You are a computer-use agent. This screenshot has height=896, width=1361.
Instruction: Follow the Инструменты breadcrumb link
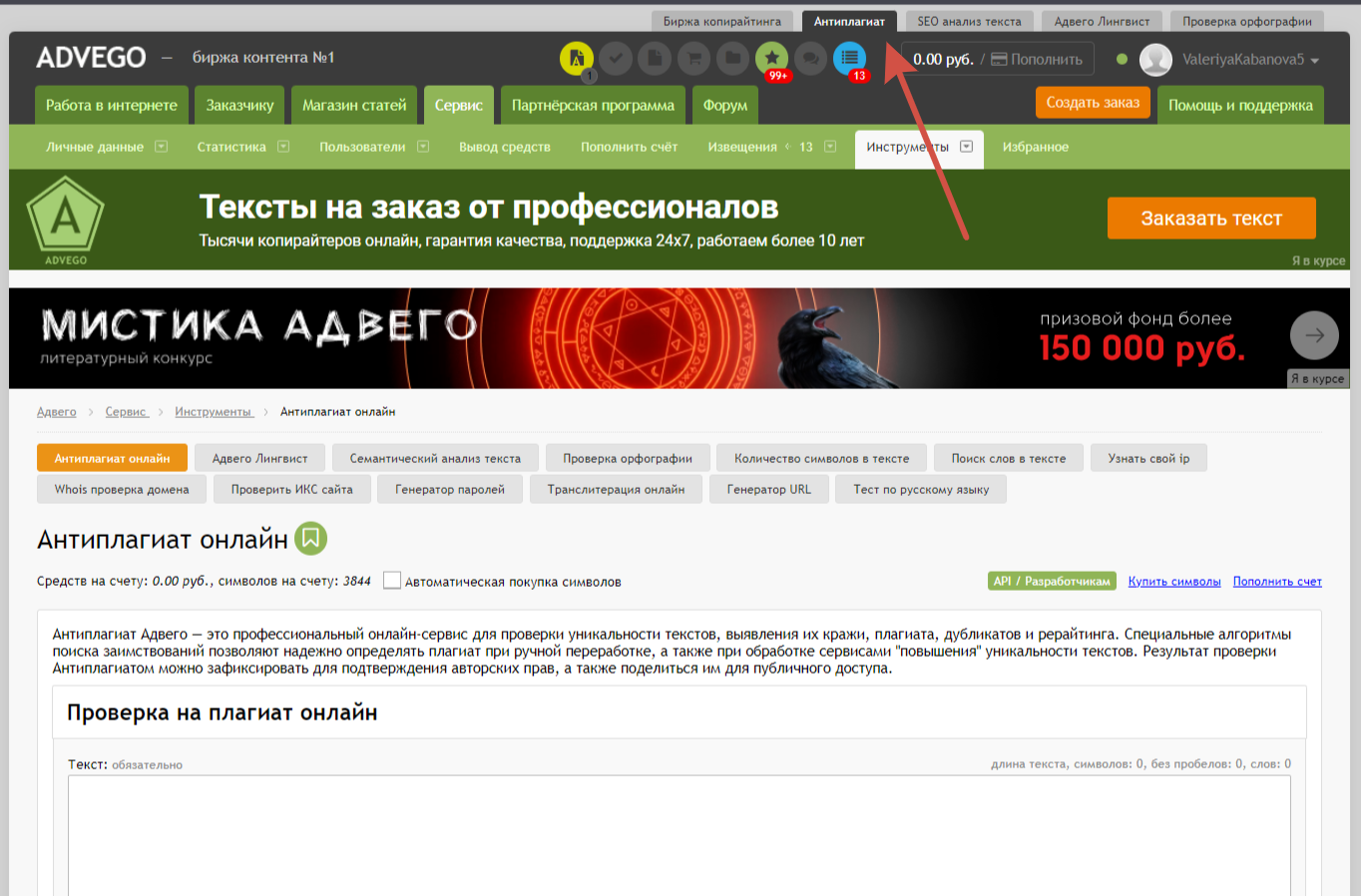(214, 411)
